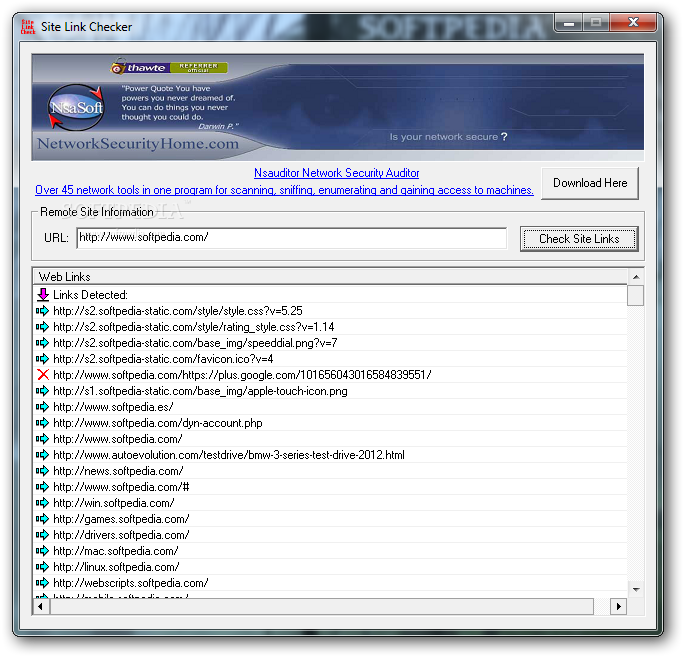Click the horizontal scrollbar left arrow
684x657 pixels.
(x=41, y=606)
